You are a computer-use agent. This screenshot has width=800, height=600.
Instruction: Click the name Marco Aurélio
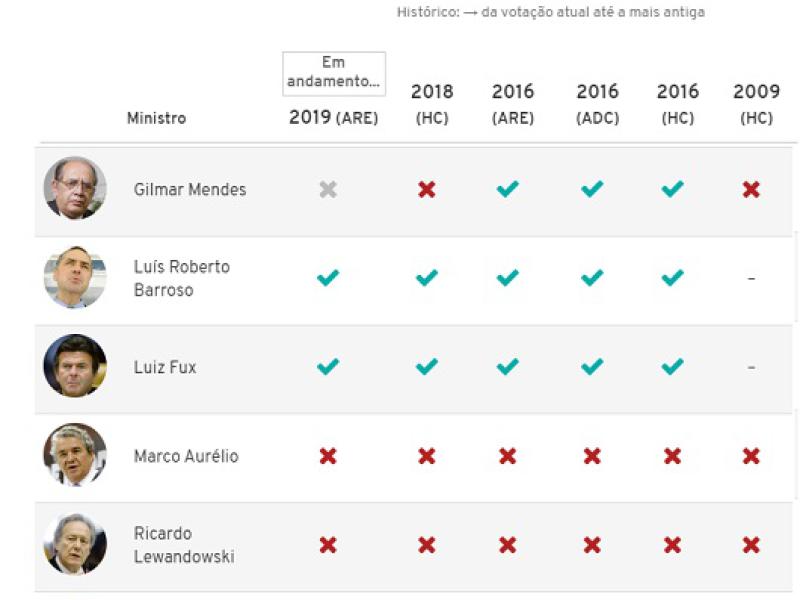[x=186, y=456]
